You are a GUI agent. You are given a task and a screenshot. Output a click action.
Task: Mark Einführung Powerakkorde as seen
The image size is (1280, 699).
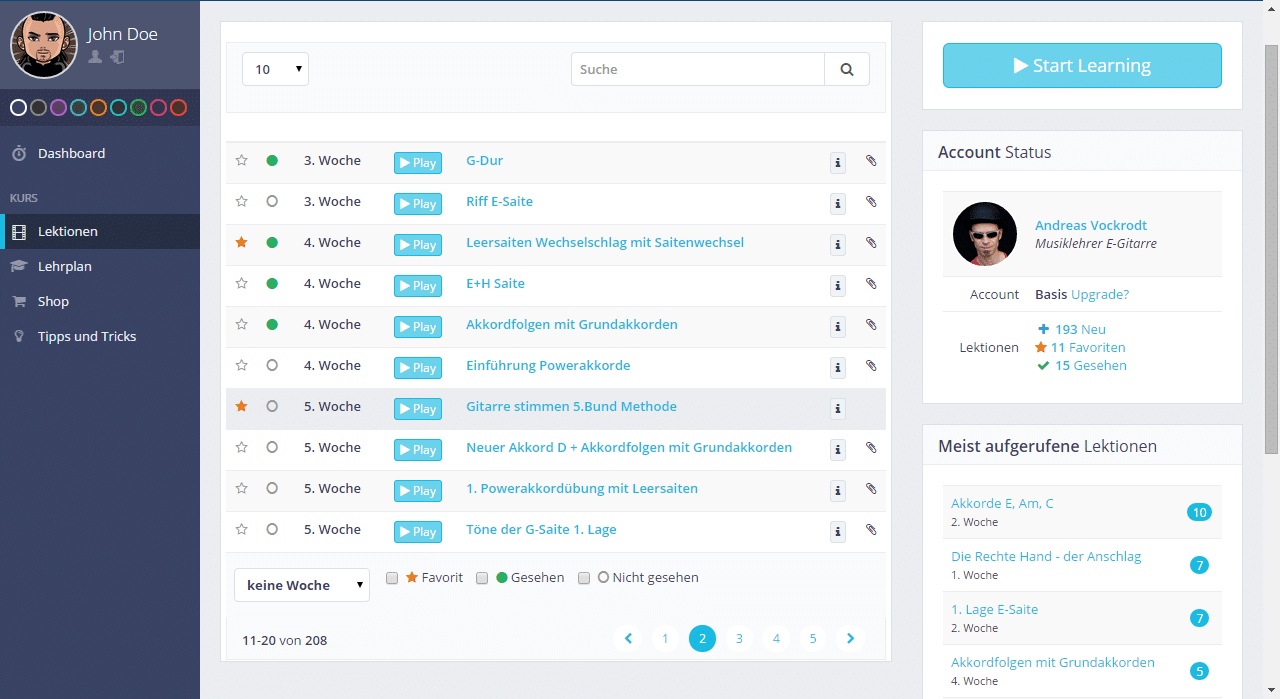click(x=272, y=365)
